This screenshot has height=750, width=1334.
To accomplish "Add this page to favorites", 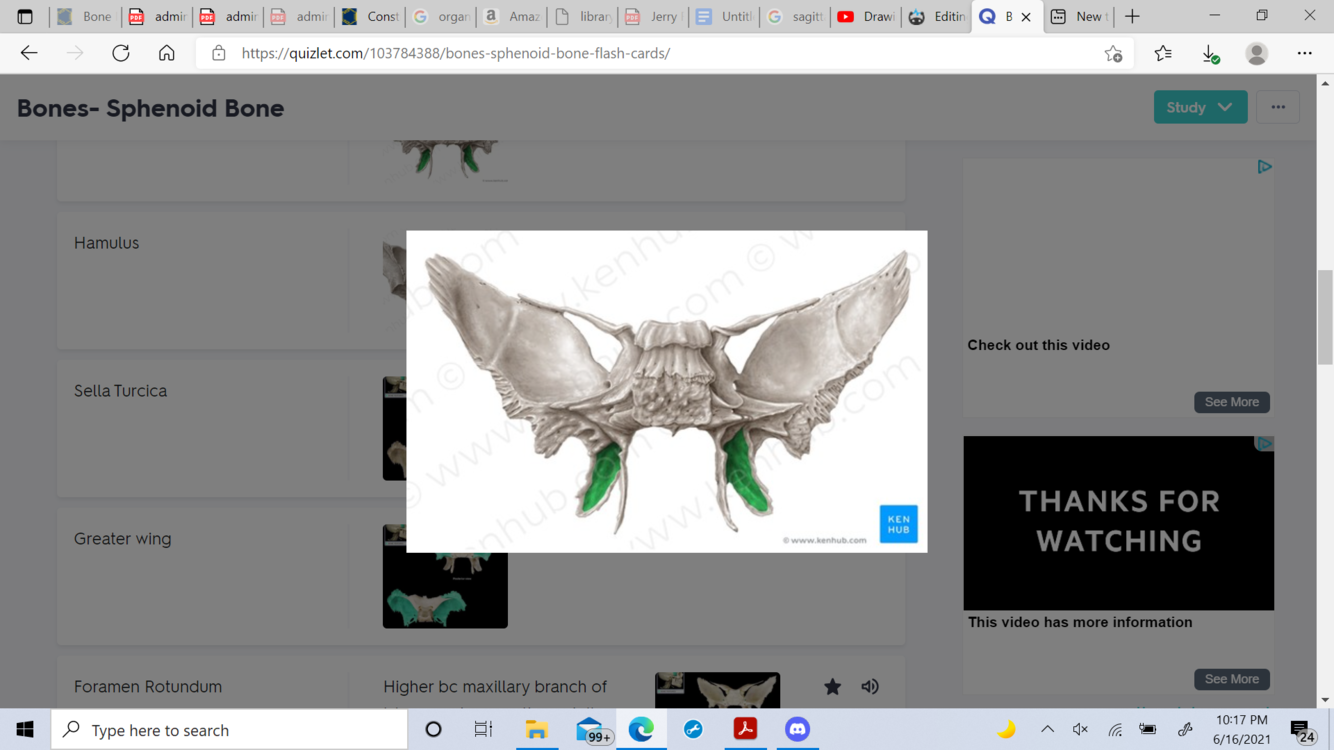I will (1113, 54).
